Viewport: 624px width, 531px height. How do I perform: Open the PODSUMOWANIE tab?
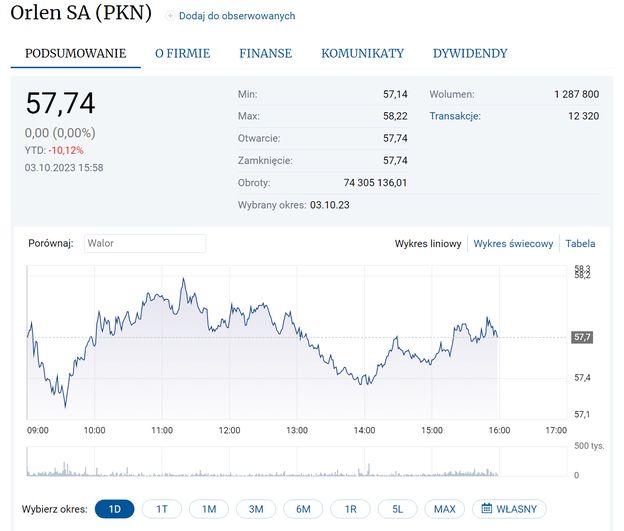click(x=76, y=54)
